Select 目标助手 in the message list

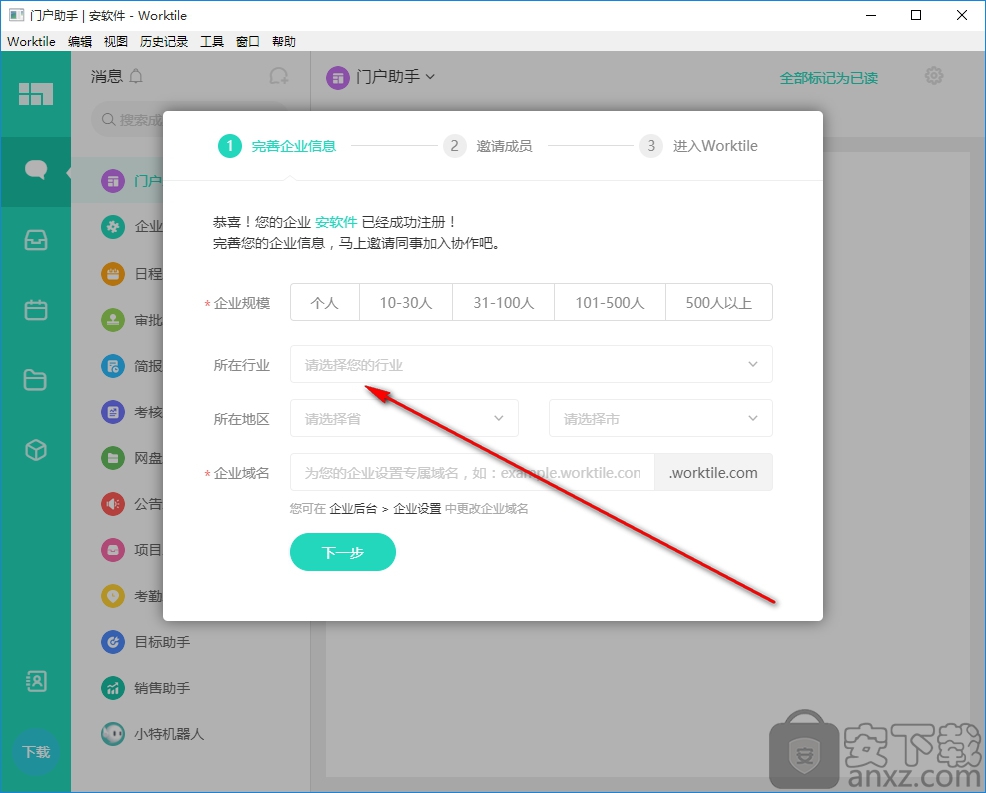coord(162,642)
